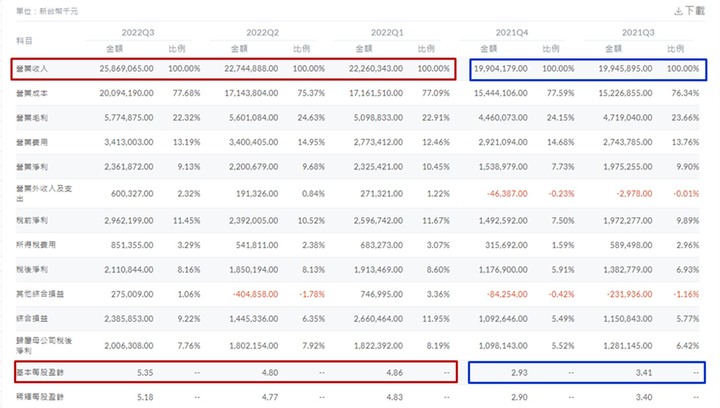
Task: Click operating income value 2,361,872.00
Action: coord(129,167)
